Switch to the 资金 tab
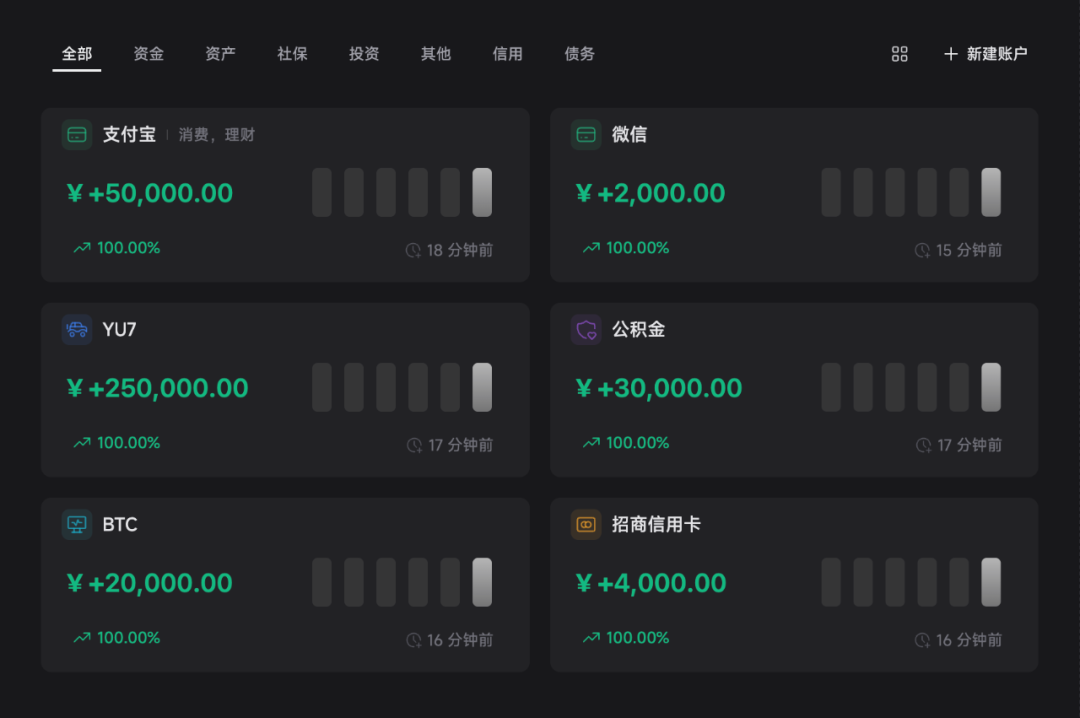This screenshot has height=718, width=1080. tap(148, 54)
